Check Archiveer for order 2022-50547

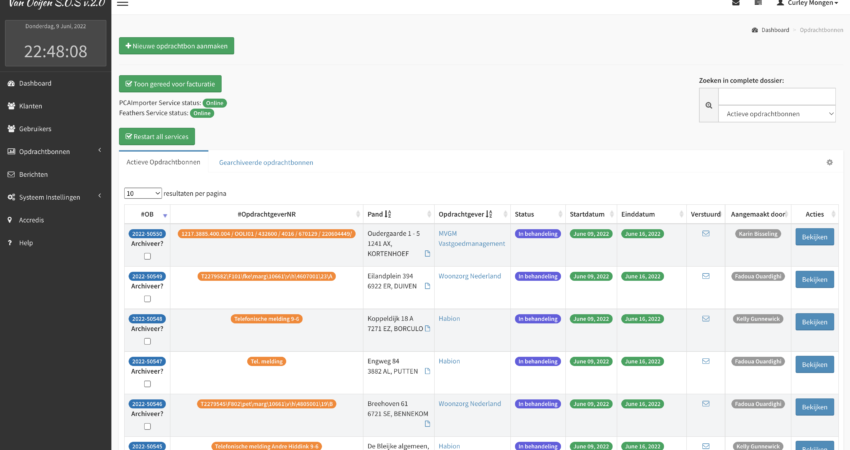click(147, 384)
